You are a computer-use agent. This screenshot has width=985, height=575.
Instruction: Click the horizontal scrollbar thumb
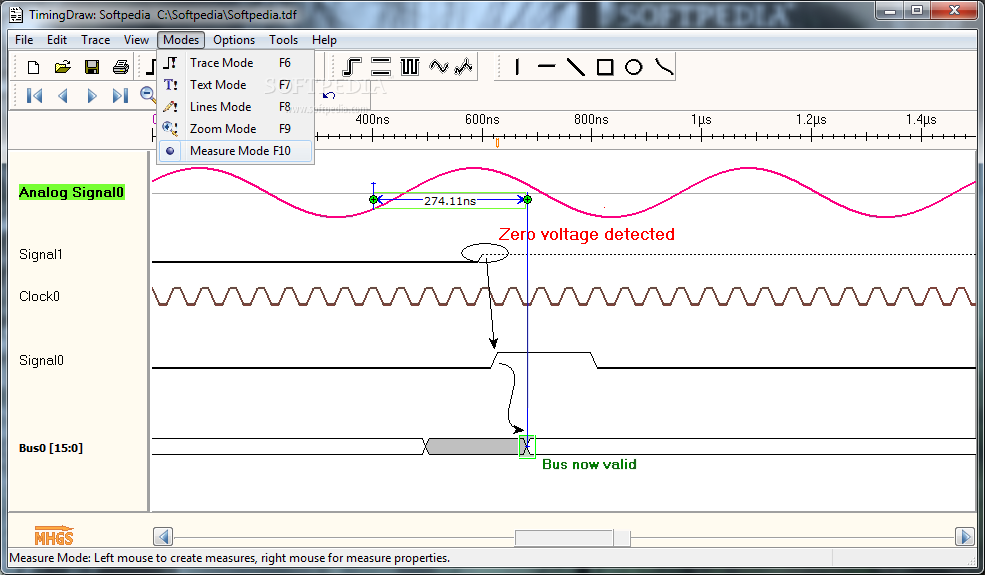coord(572,537)
